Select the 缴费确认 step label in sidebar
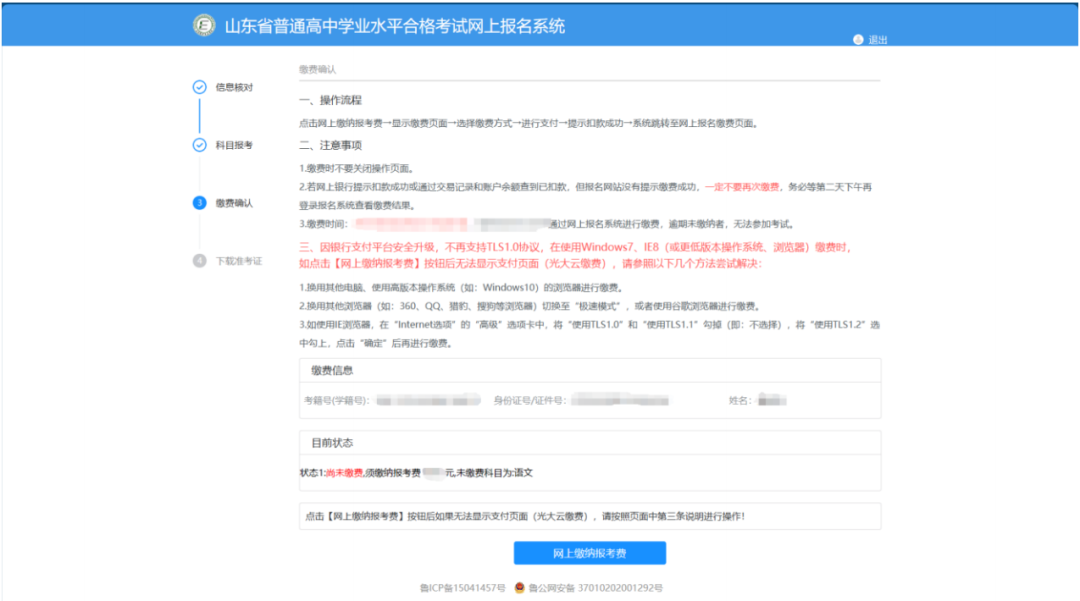Viewport: 1080px width, 601px height. 234,203
